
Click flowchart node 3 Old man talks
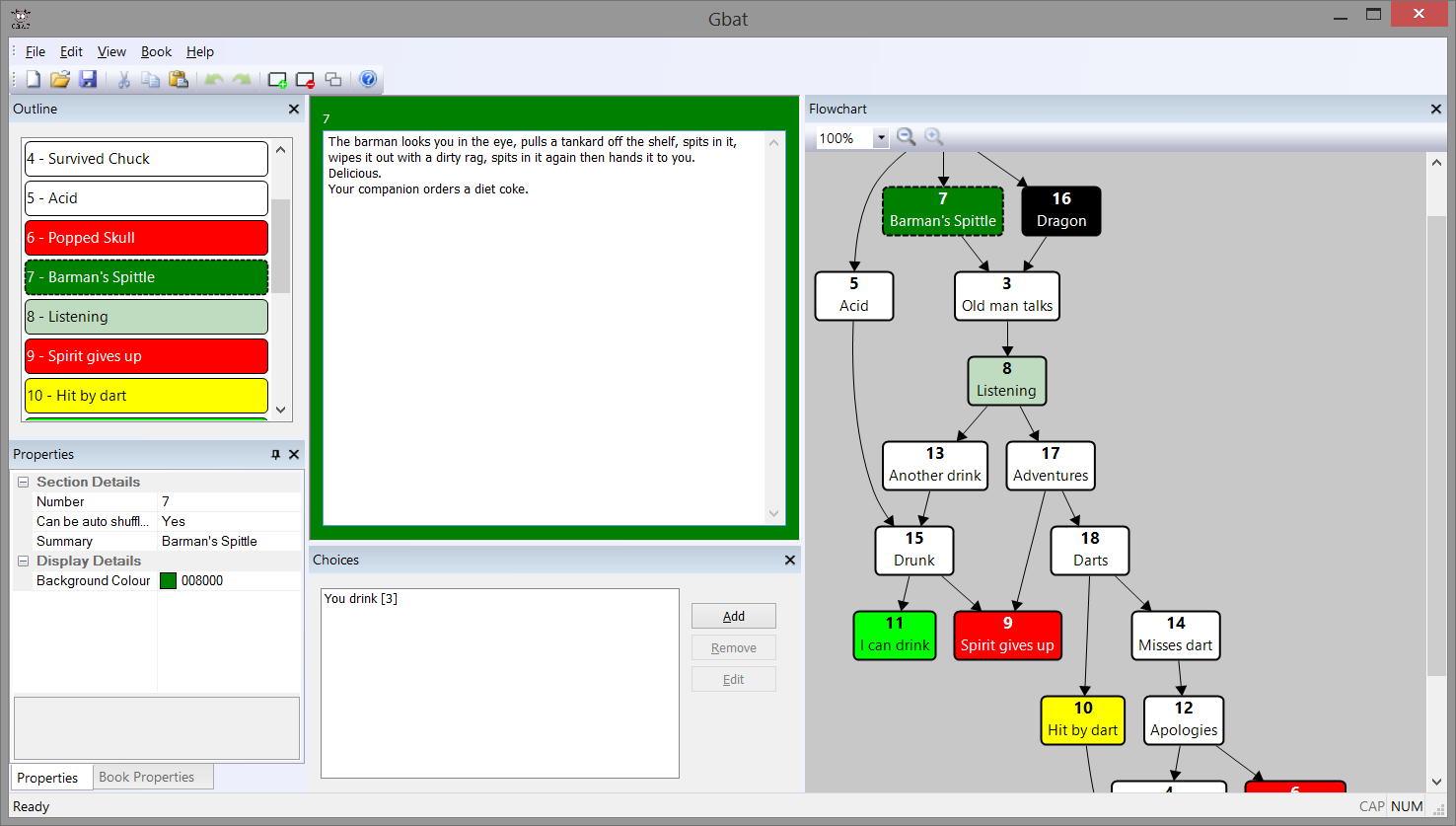pyautogui.click(x=1007, y=296)
